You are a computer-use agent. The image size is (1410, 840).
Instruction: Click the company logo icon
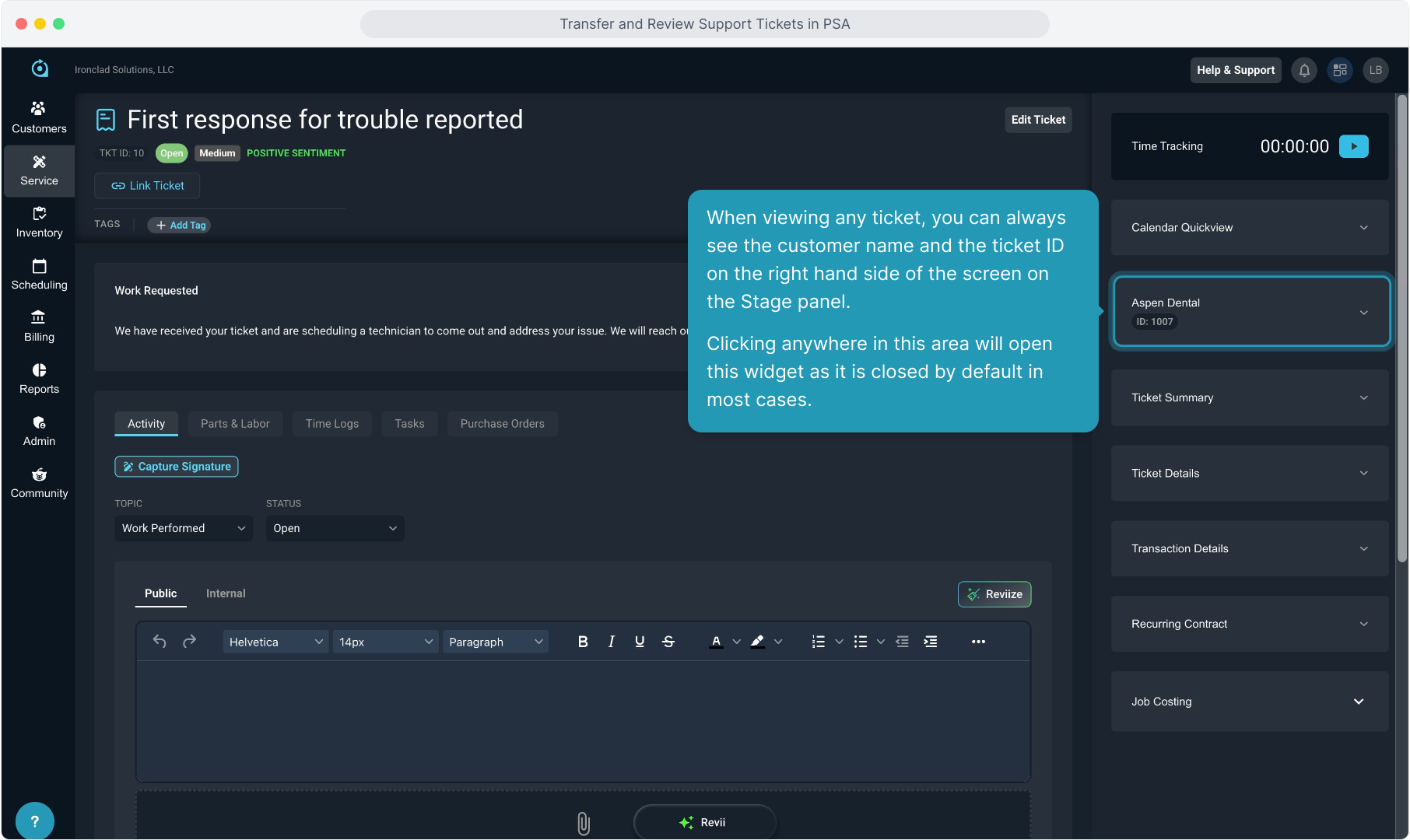(x=40, y=69)
